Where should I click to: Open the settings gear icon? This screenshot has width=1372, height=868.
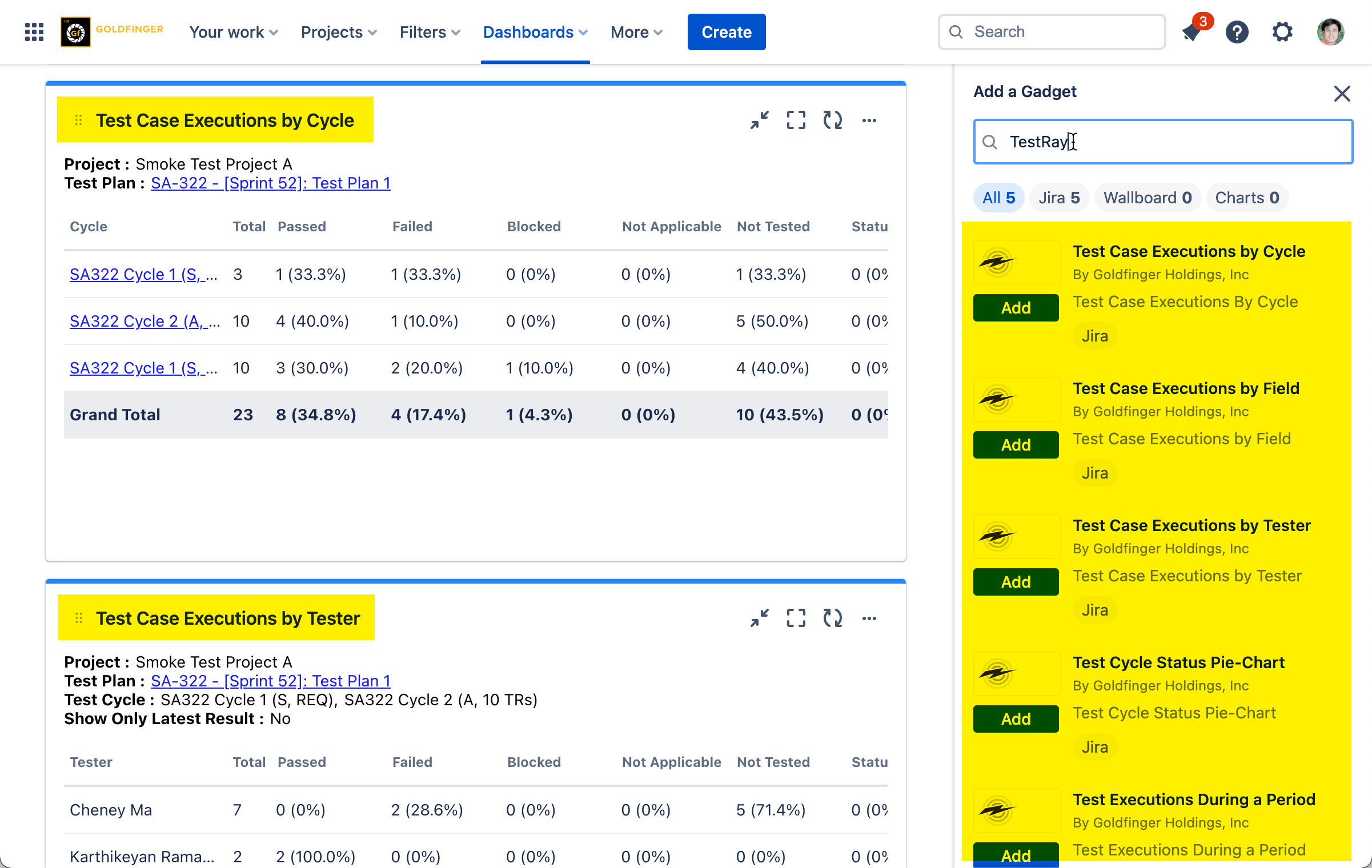click(1282, 32)
